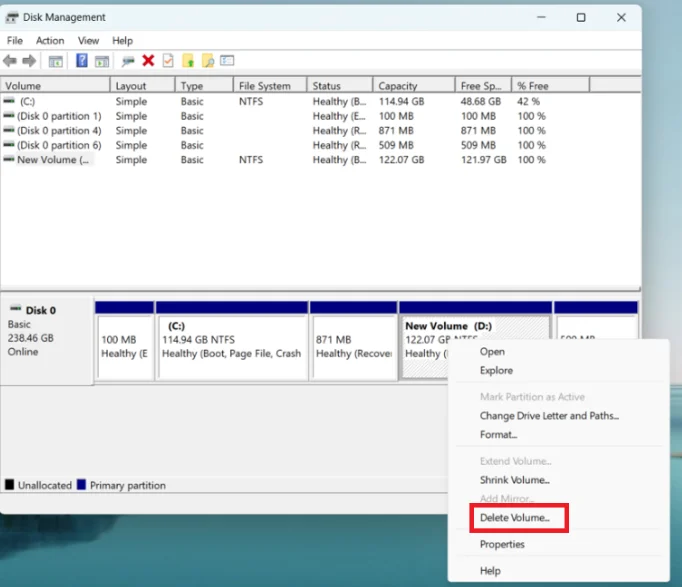The image size is (682, 587).
Task: Choose Properties in the context menu
Action: 502,544
